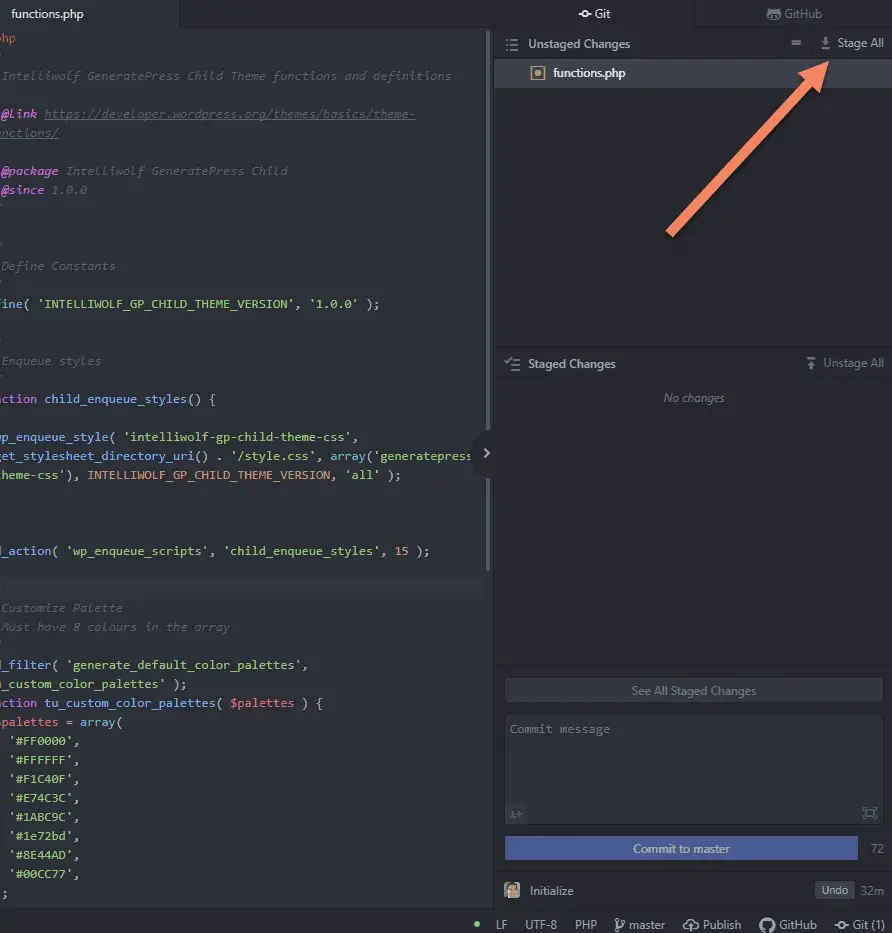Change the PHP grammar selector
This screenshot has height=933, width=892.
coord(586,925)
